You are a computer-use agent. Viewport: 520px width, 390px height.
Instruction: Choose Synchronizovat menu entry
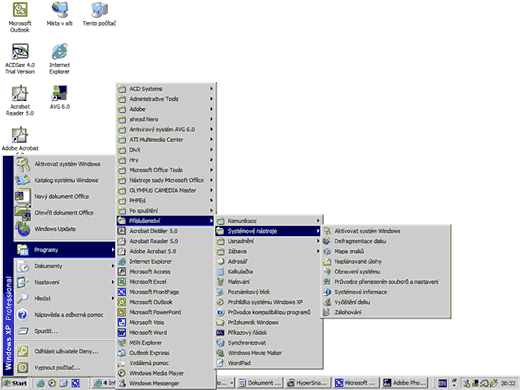coord(268,342)
